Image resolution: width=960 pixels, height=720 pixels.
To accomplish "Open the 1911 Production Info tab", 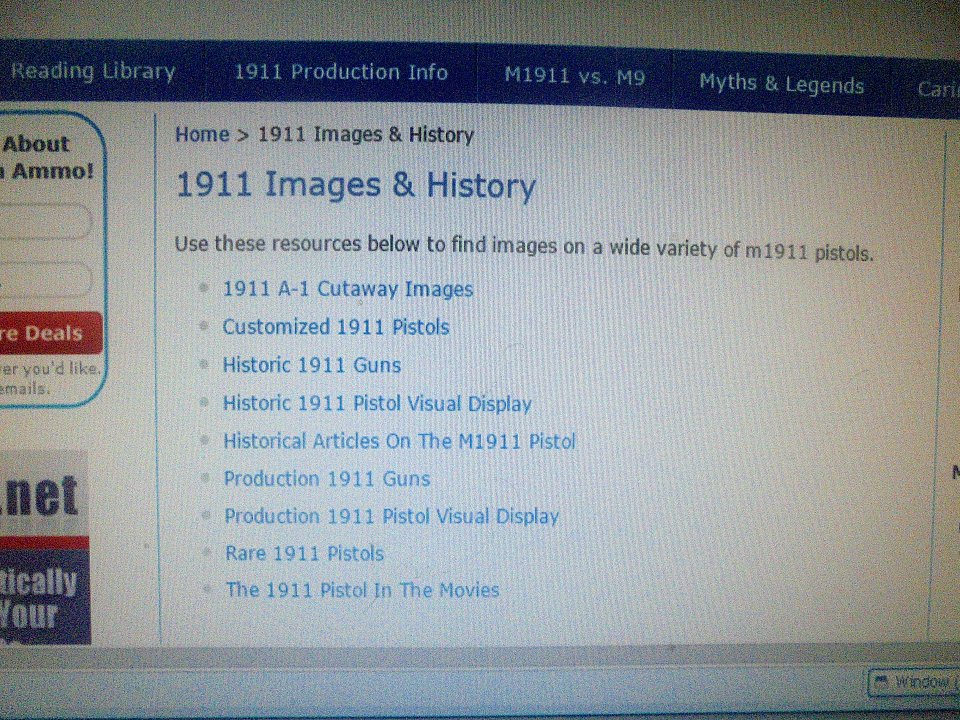I will pos(341,72).
